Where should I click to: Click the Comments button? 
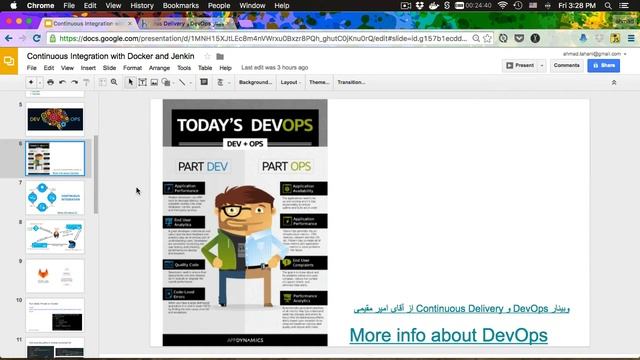pyautogui.click(x=566, y=65)
